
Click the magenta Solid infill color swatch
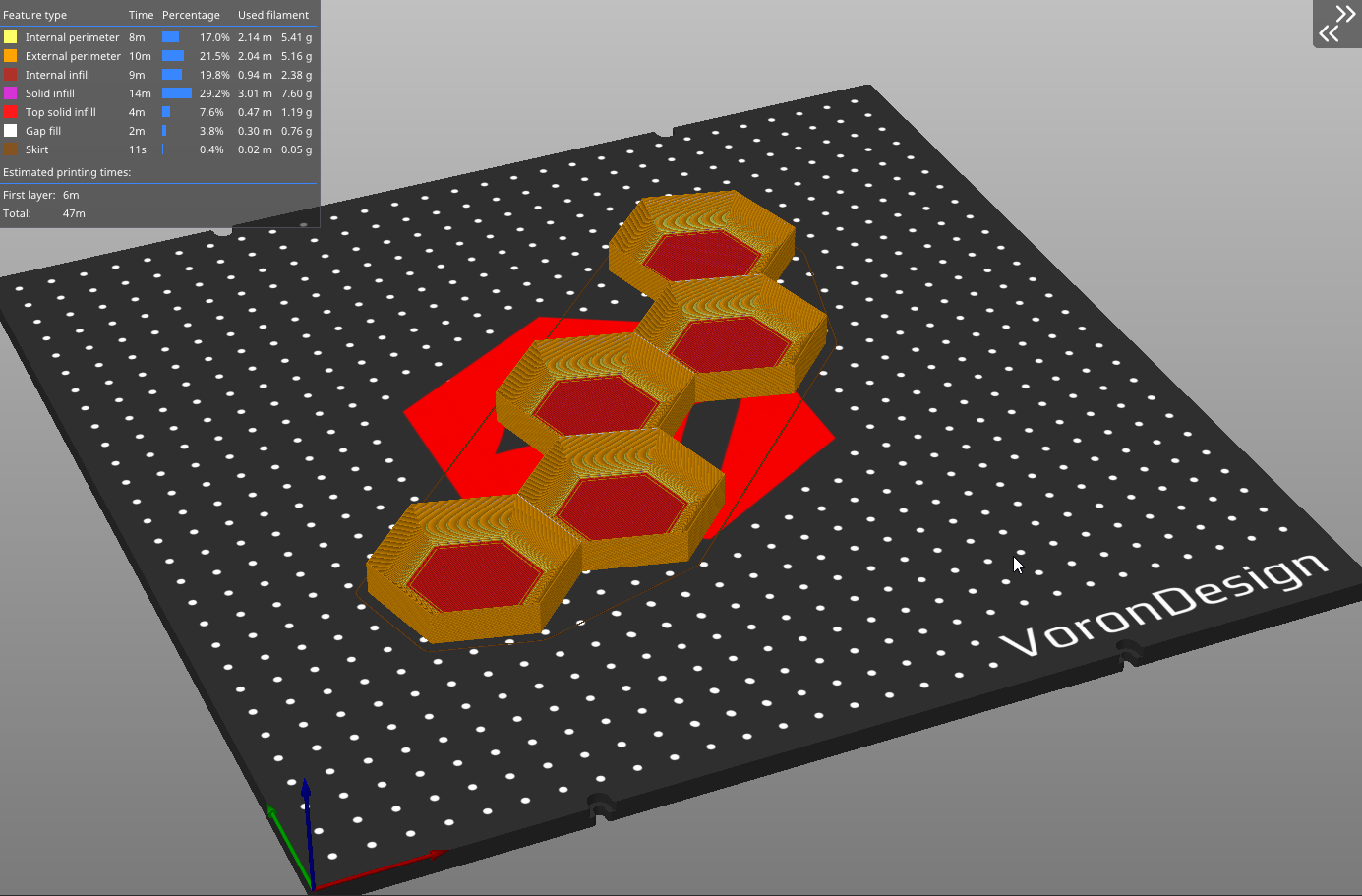click(x=11, y=93)
